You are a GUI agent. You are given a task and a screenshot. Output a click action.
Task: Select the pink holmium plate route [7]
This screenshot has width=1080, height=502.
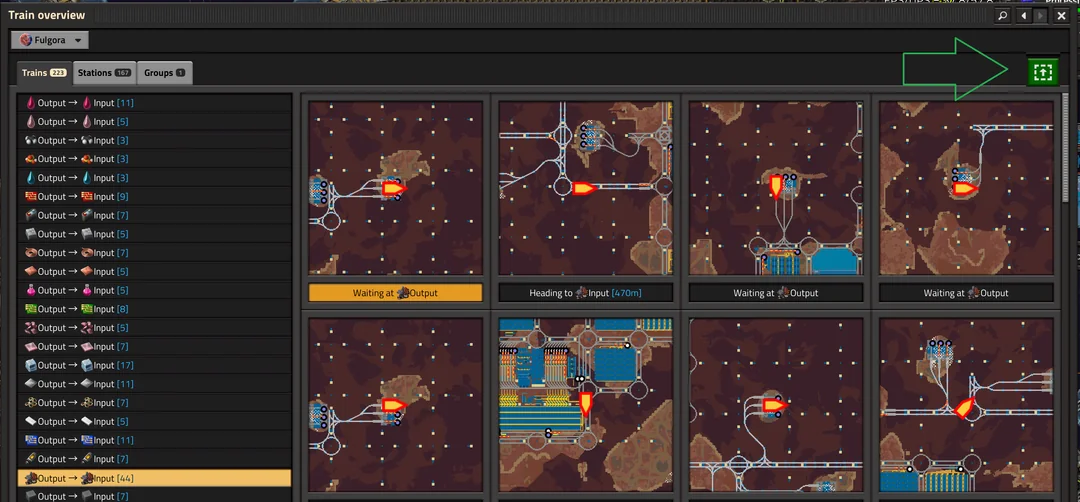coord(154,346)
